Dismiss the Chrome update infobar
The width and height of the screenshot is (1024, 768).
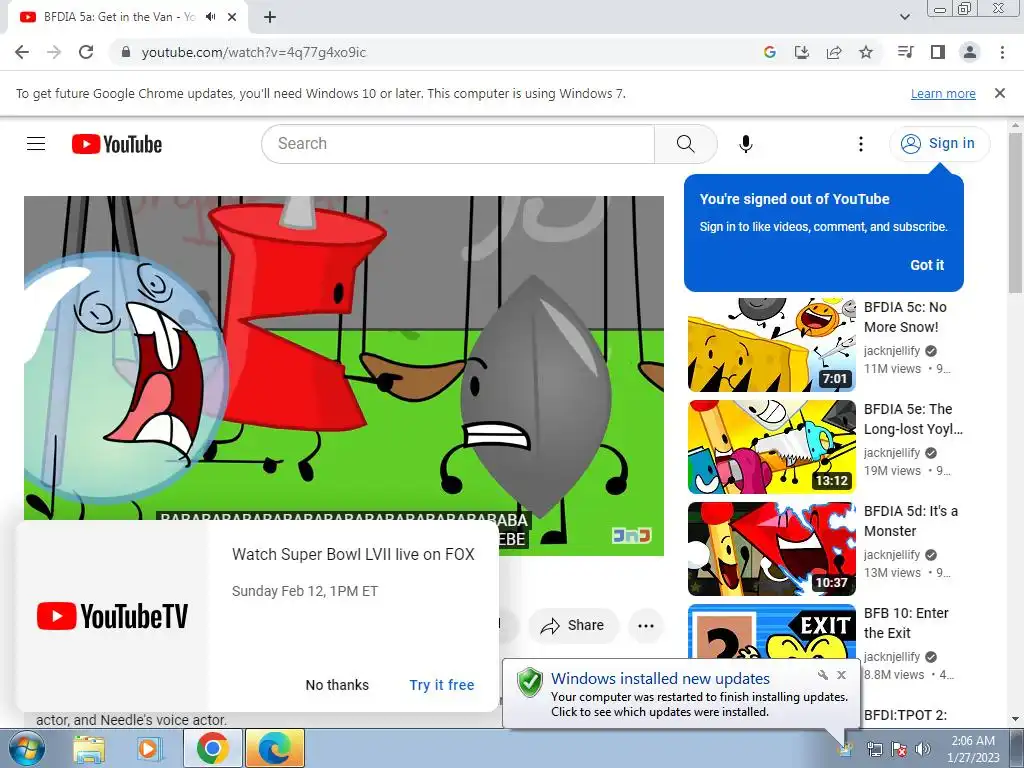coord(999,93)
